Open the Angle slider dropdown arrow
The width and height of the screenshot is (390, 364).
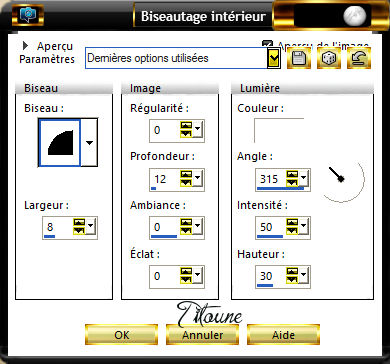[303, 177]
